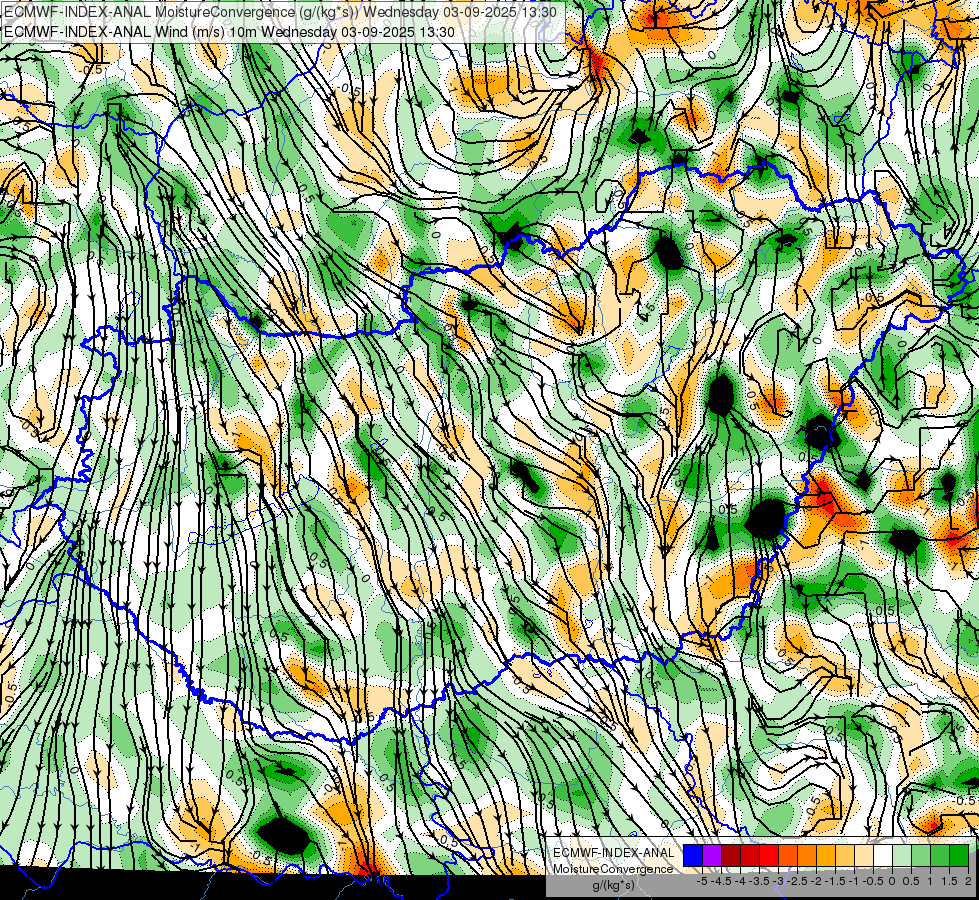Click the '-0.5' legend tick label
This screenshot has width=979, height=900.
point(873,881)
